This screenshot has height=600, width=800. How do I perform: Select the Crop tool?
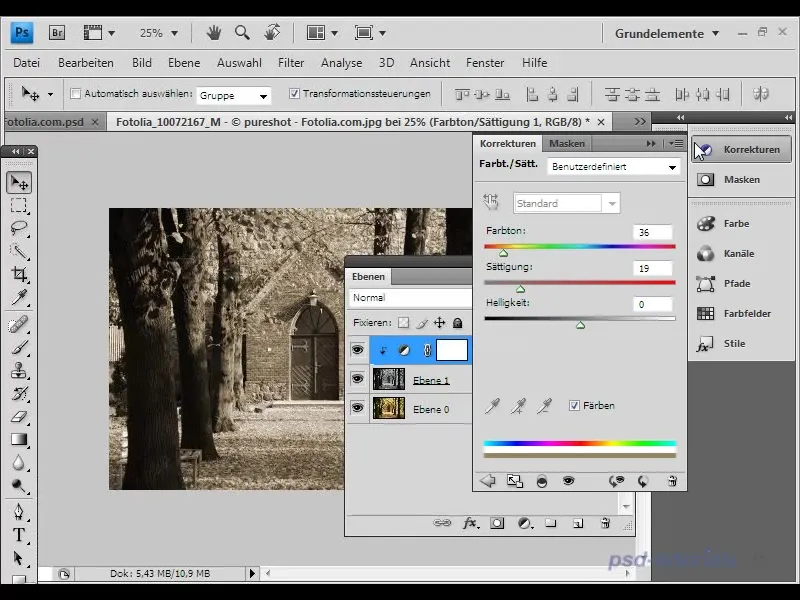(x=19, y=274)
